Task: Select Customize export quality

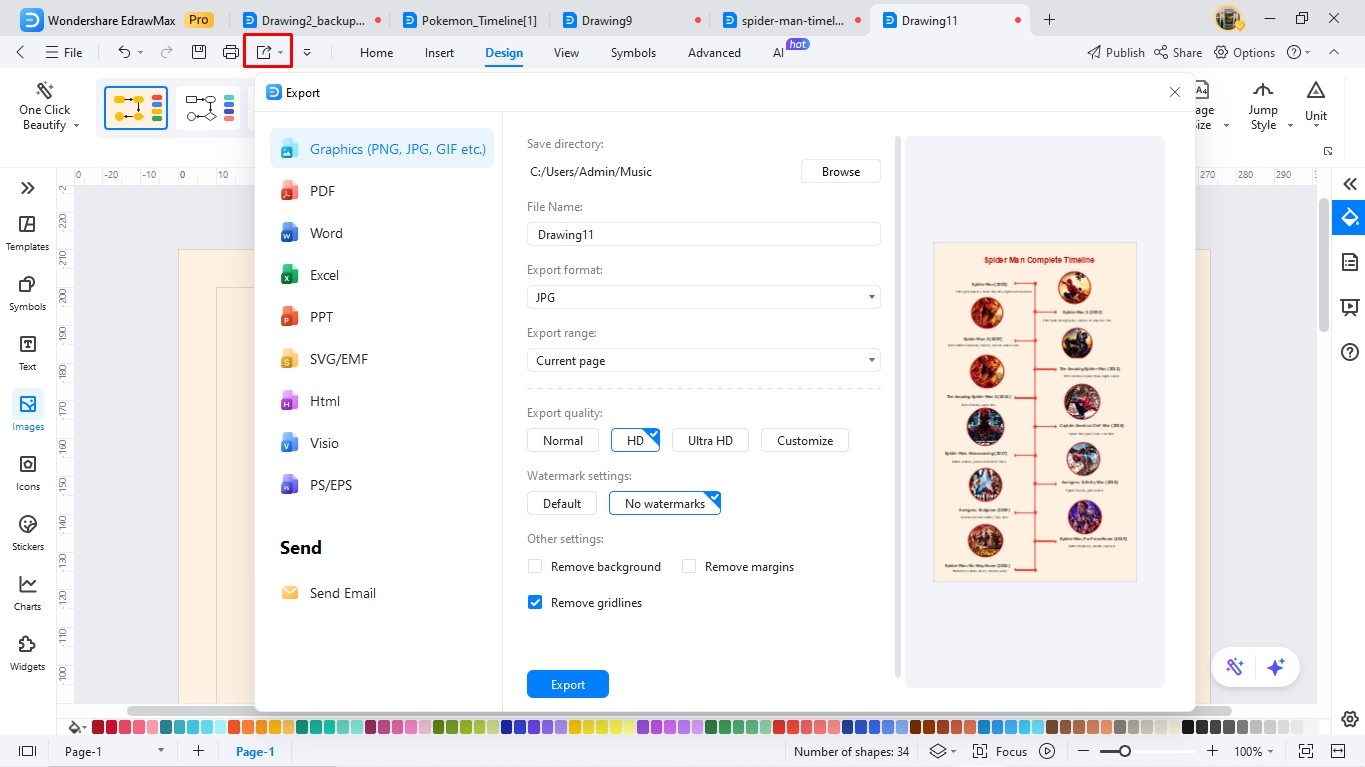Action: 805,440
